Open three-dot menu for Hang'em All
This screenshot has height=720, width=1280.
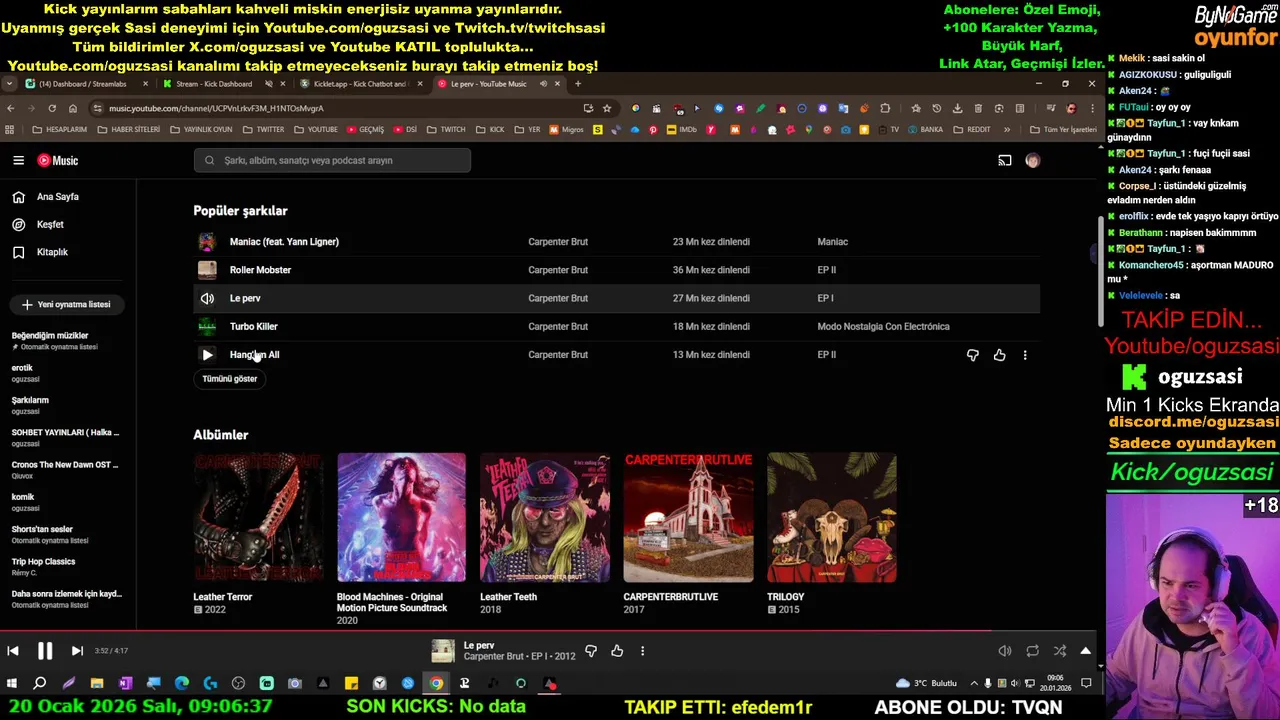tap(1024, 355)
